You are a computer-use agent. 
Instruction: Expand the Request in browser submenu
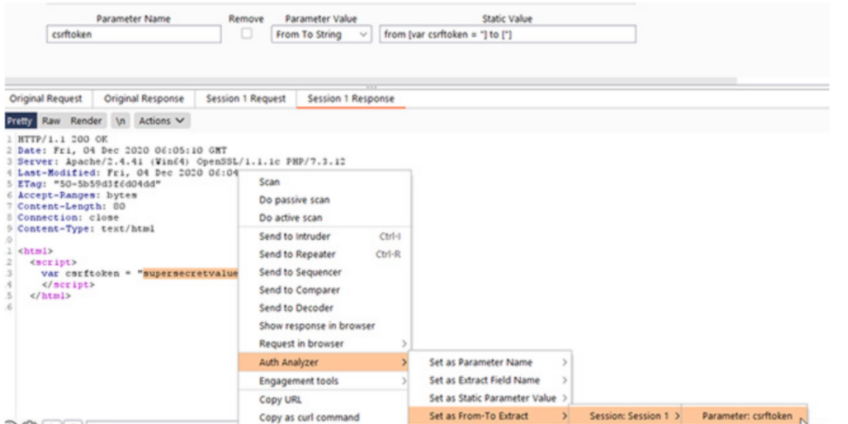click(324, 343)
